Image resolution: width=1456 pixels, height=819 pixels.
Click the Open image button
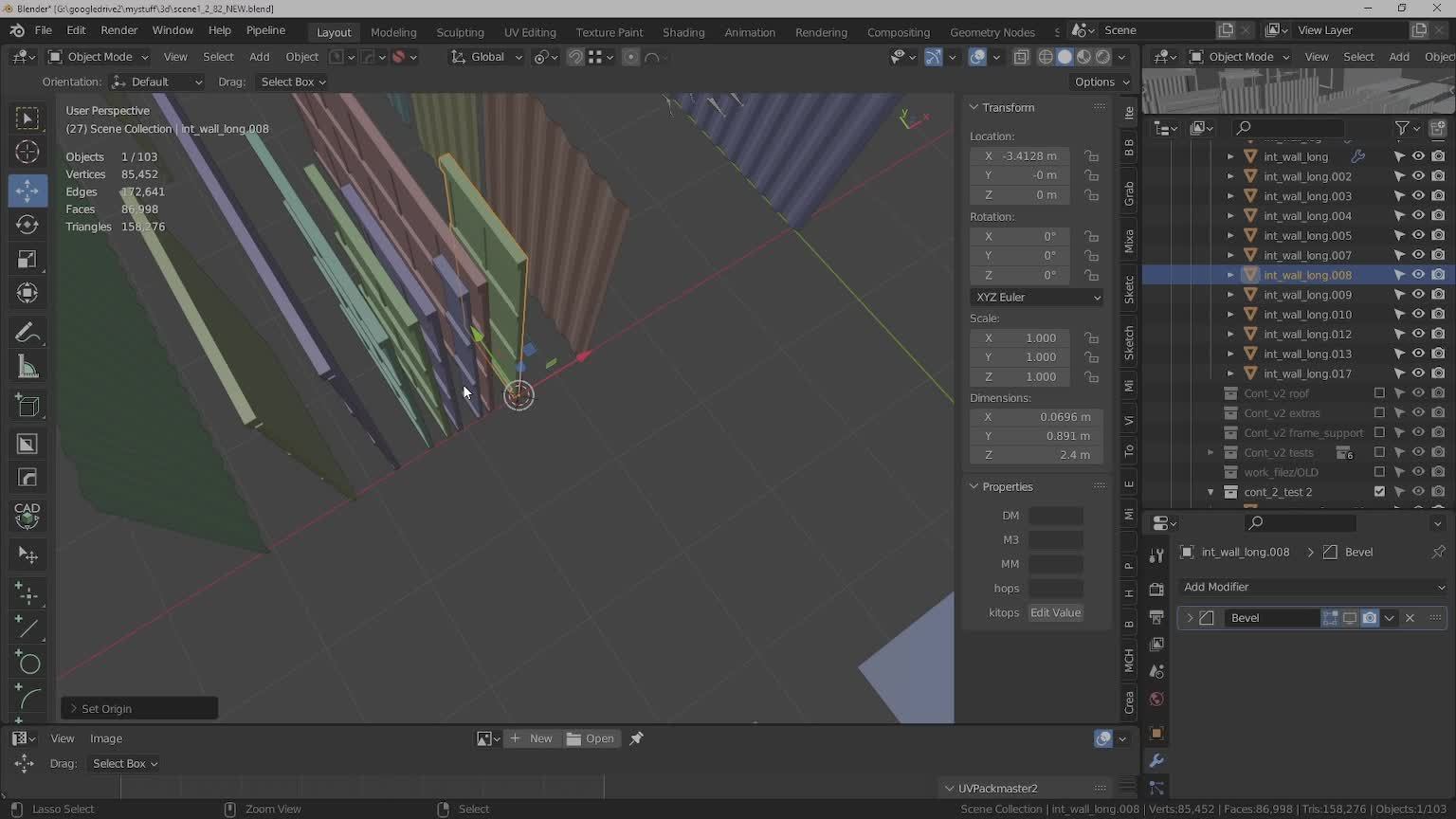point(591,738)
